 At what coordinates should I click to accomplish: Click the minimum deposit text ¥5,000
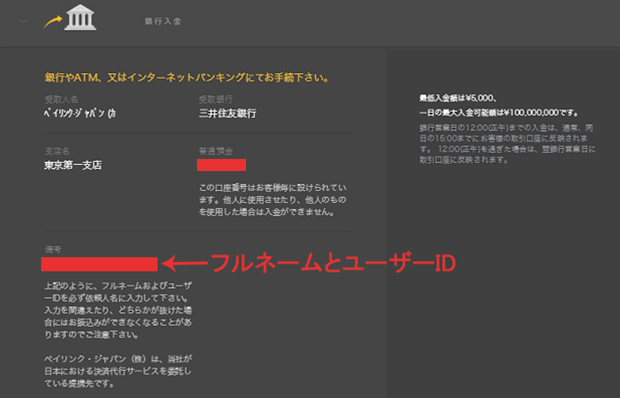tap(458, 98)
